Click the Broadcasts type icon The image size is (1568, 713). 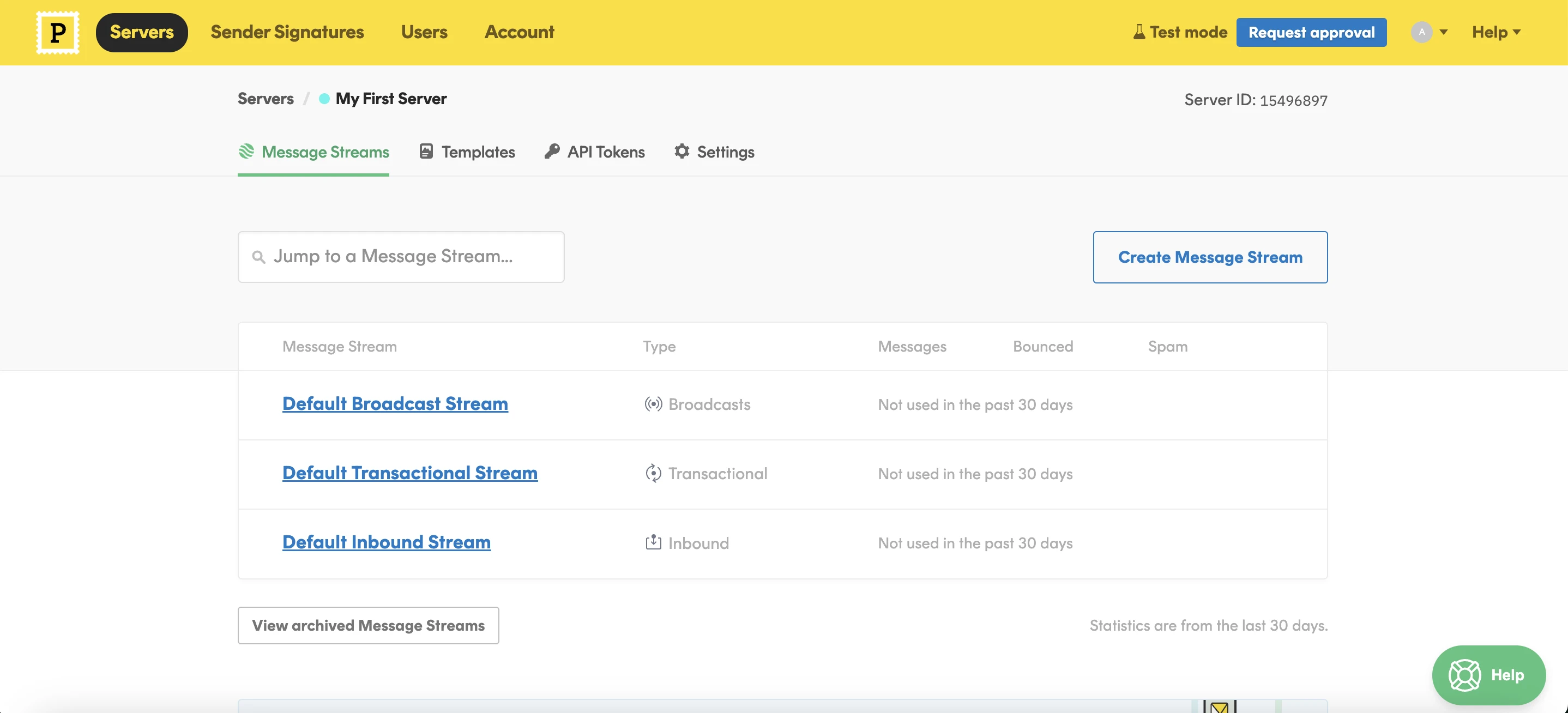[653, 404]
